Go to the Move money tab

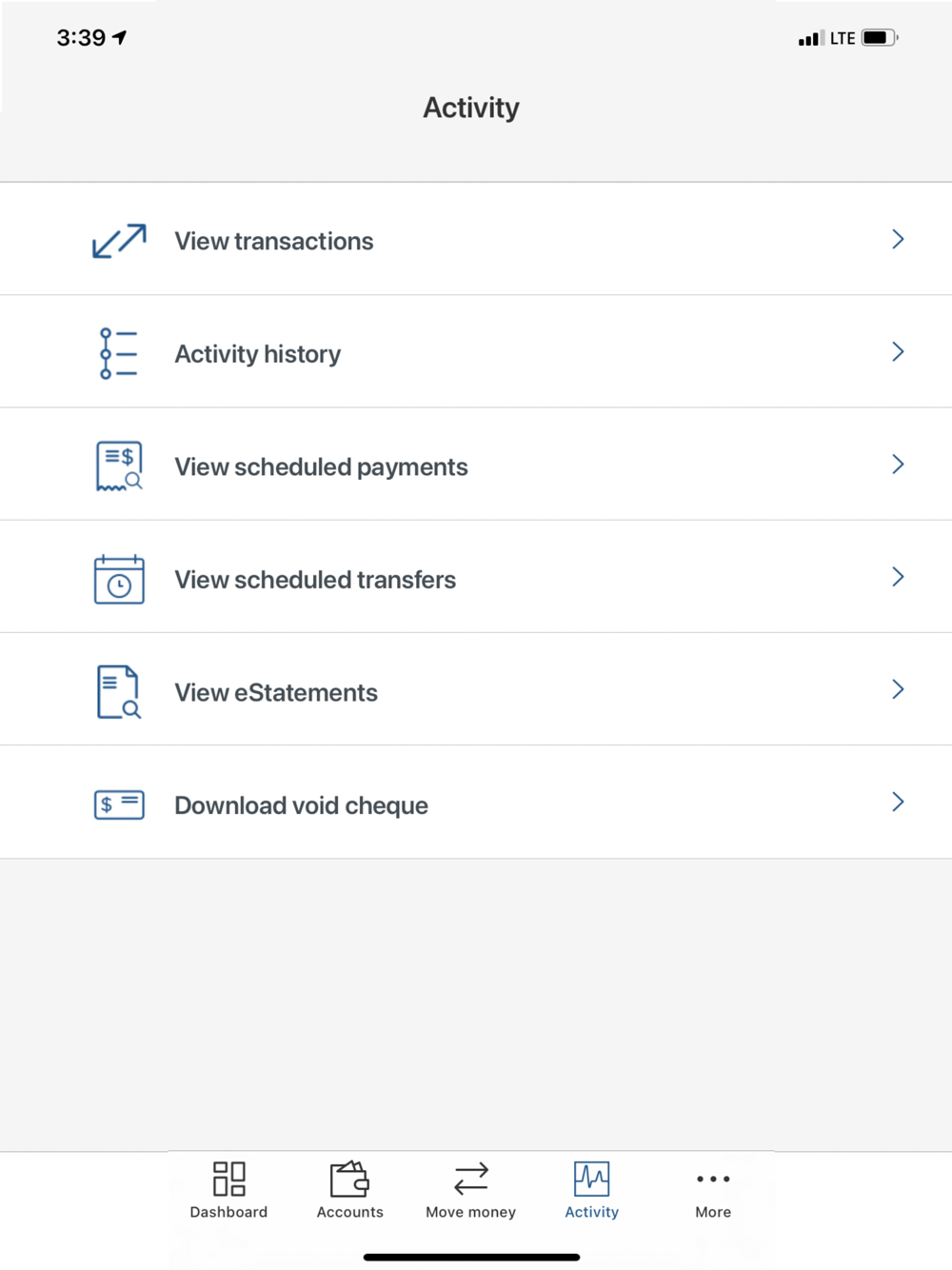(470, 1189)
